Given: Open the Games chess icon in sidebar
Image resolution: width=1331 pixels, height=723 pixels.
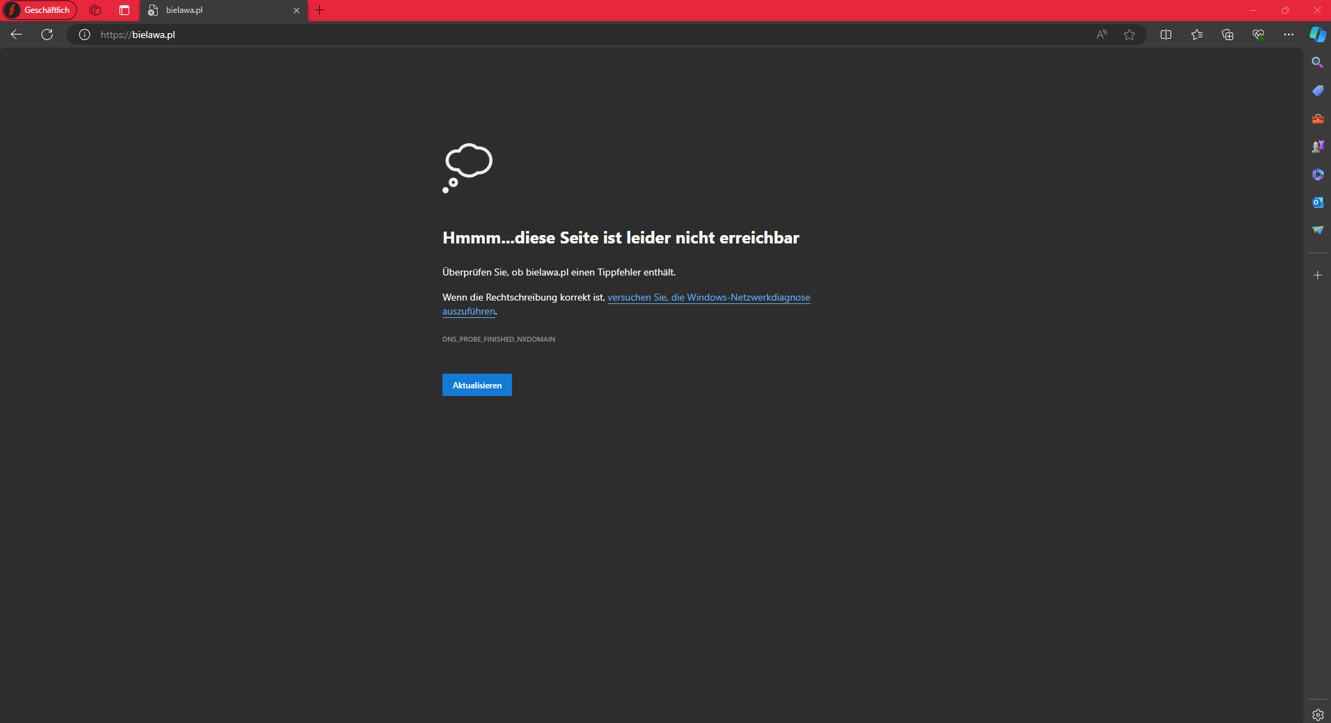Looking at the screenshot, I should pos(1317,147).
